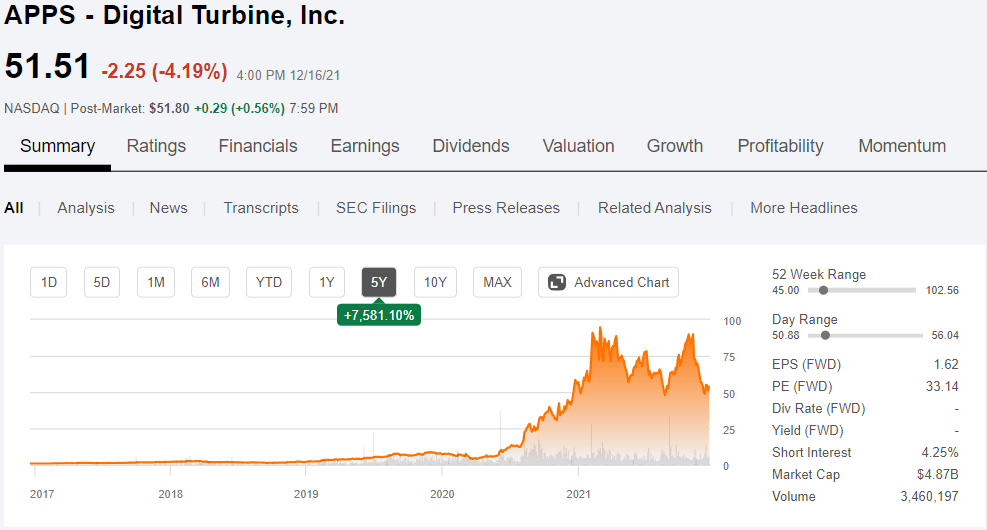Filter headlines by Analysis
This screenshot has height=530, width=987.
pos(86,208)
